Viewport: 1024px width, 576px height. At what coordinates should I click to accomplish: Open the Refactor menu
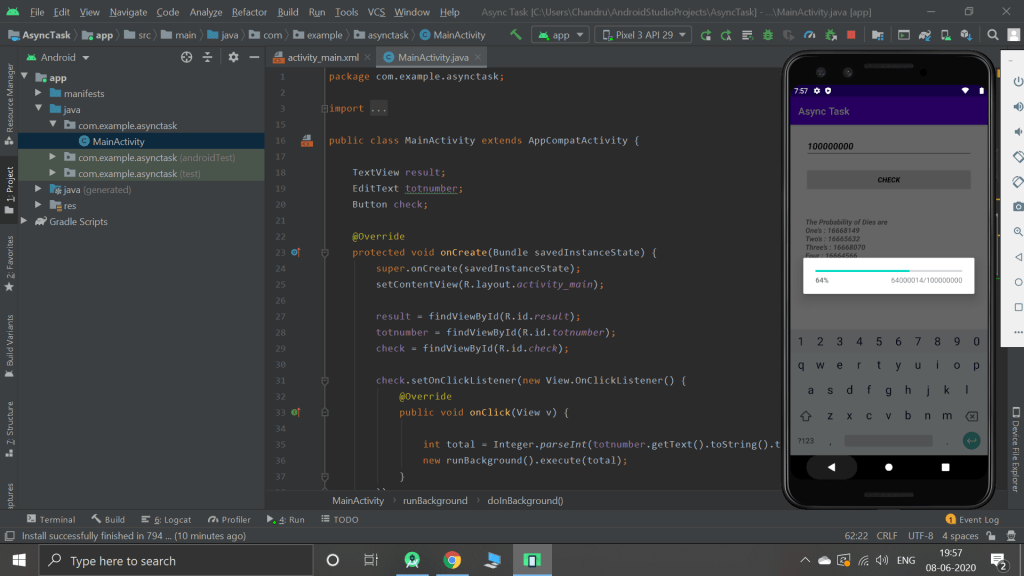point(249,12)
